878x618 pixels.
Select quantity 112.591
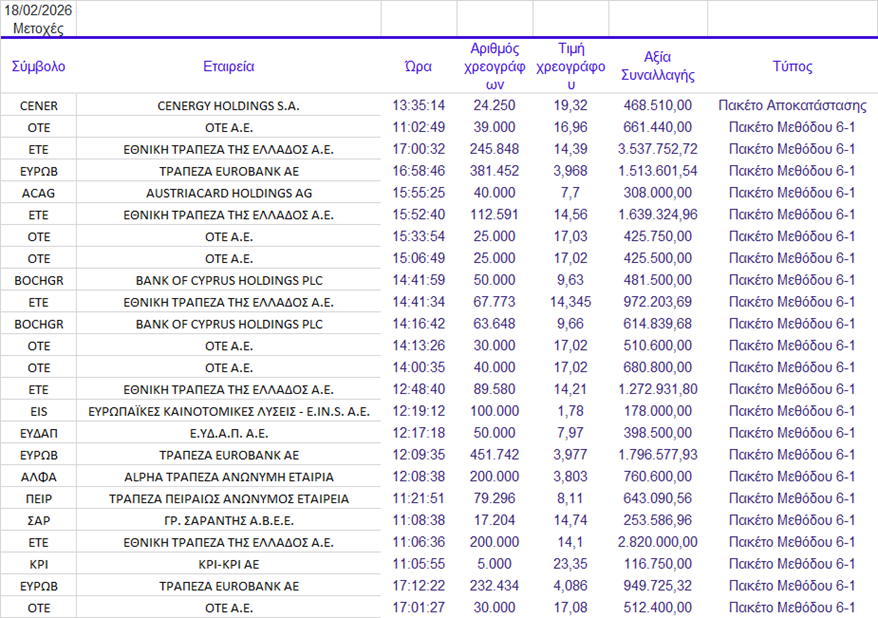click(494, 214)
